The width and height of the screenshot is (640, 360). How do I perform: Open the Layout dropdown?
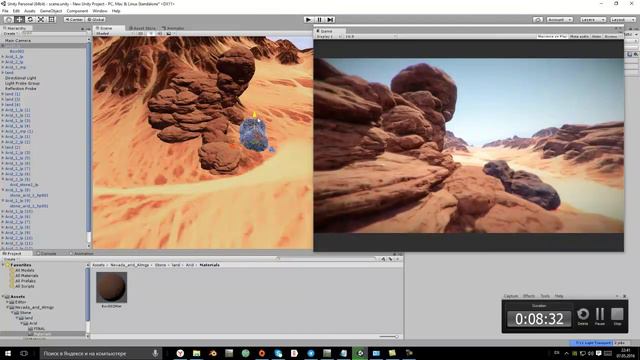[x=622, y=20]
